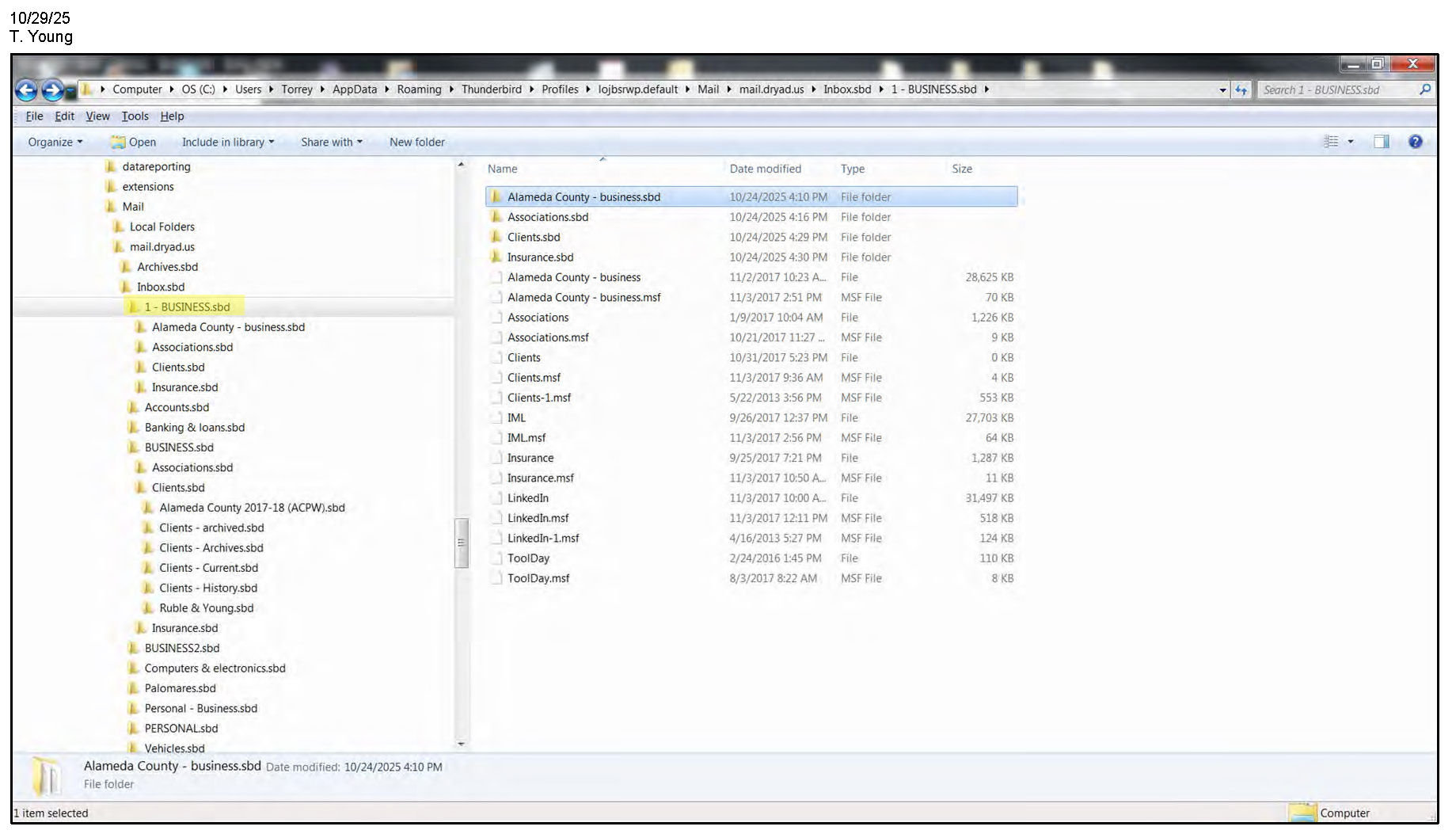This screenshot has width=1456, height=834.
Task: Open the Help question mark icon
Action: (1416, 142)
